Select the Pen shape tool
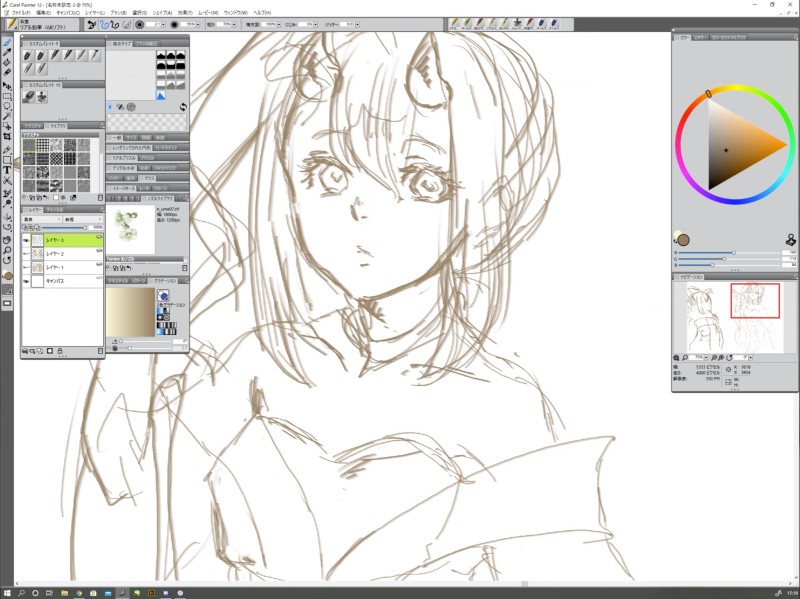The width and height of the screenshot is (800, 599). 7,150
